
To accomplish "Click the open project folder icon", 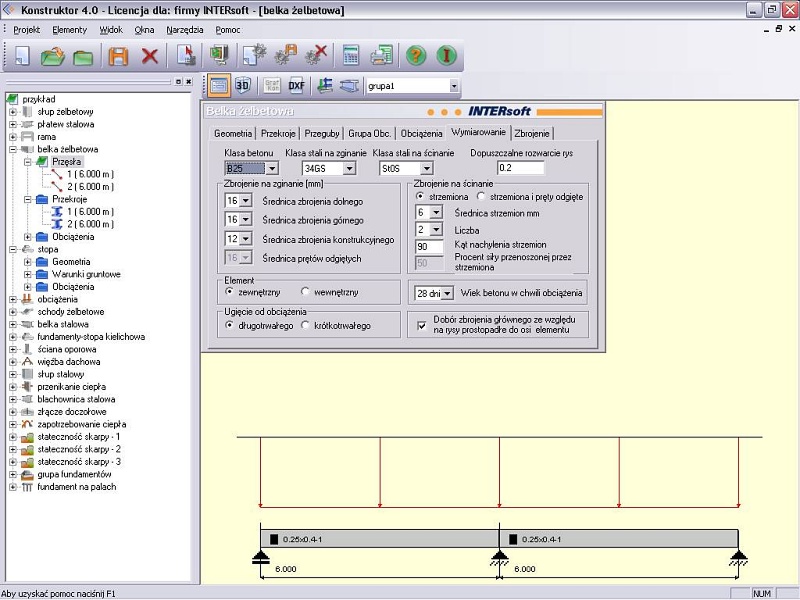I will pos(52,56).
